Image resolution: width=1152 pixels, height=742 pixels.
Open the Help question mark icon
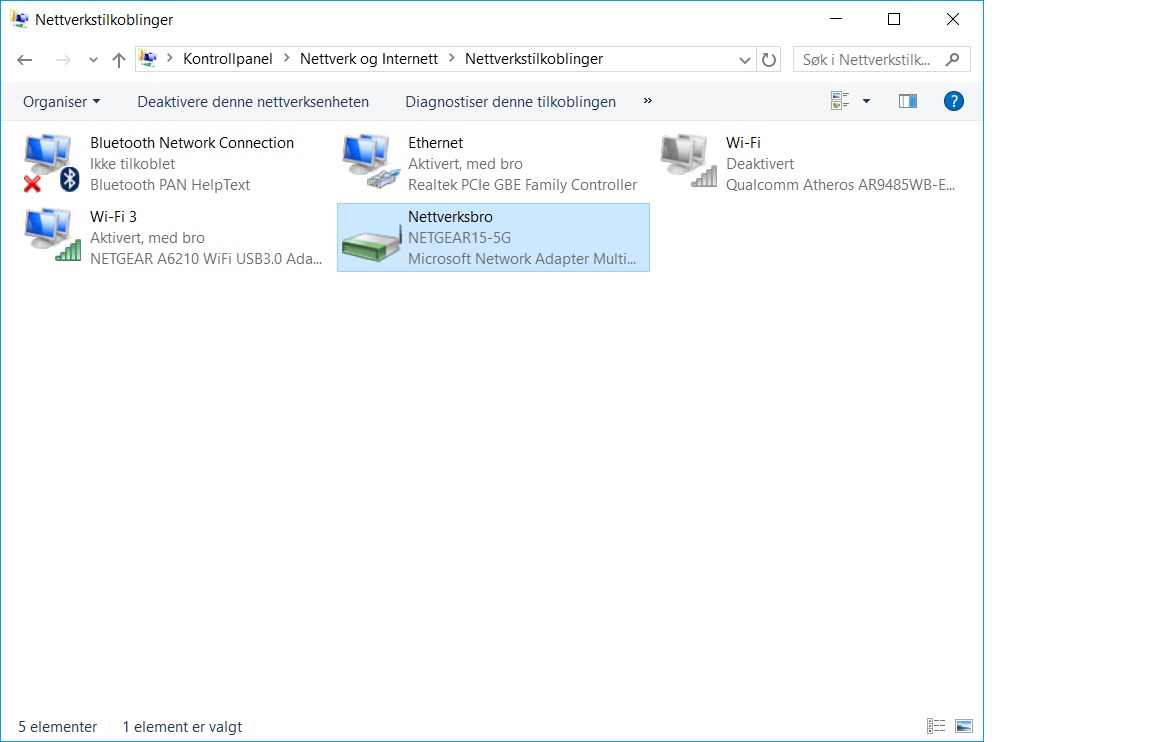(953, 101)
